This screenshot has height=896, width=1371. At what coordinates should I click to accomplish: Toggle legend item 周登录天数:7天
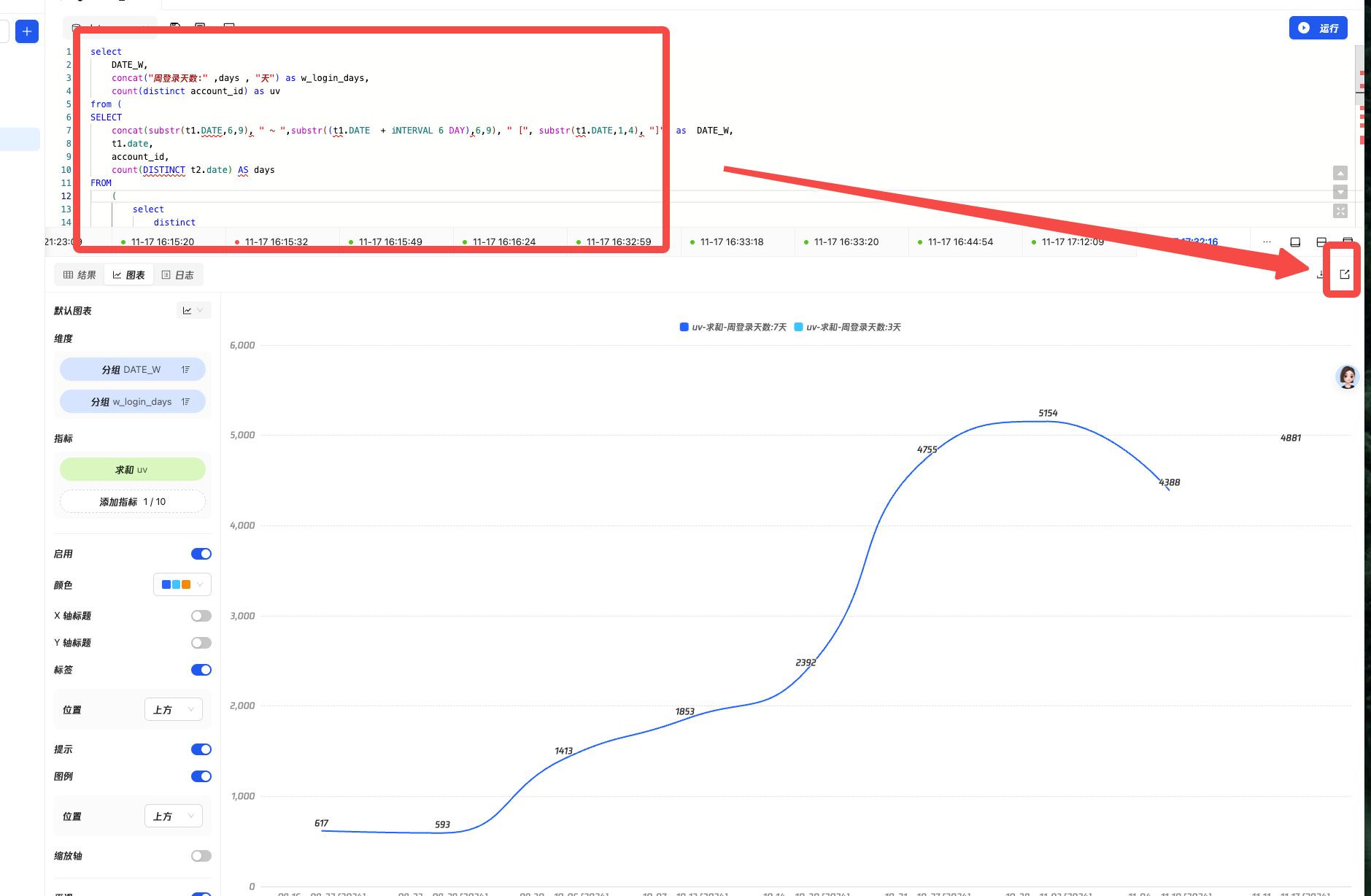pos(733,327)
